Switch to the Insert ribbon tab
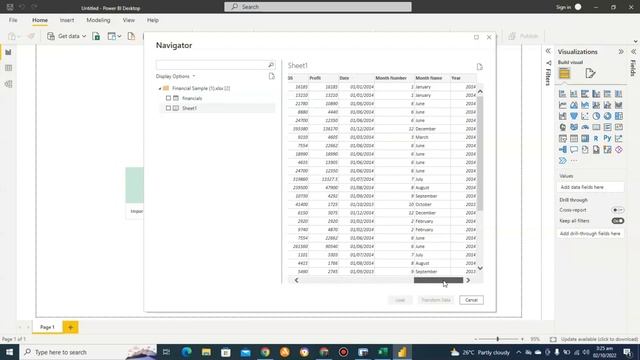The height and width of the screenshot is (360, 640). (x=67, y=20)
